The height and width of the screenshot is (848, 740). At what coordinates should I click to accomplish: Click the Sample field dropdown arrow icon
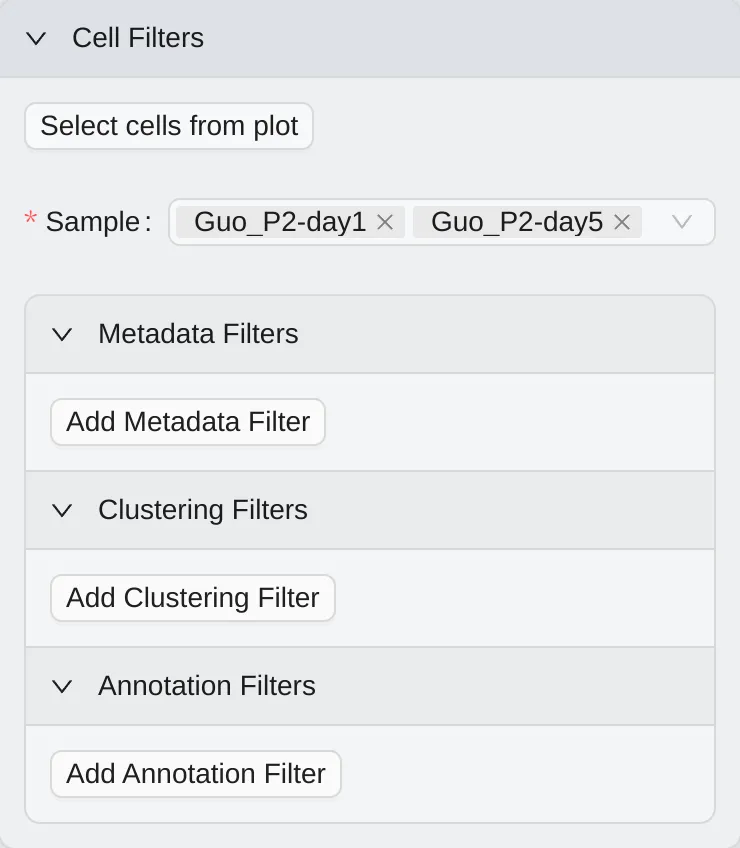click(681, 222)
